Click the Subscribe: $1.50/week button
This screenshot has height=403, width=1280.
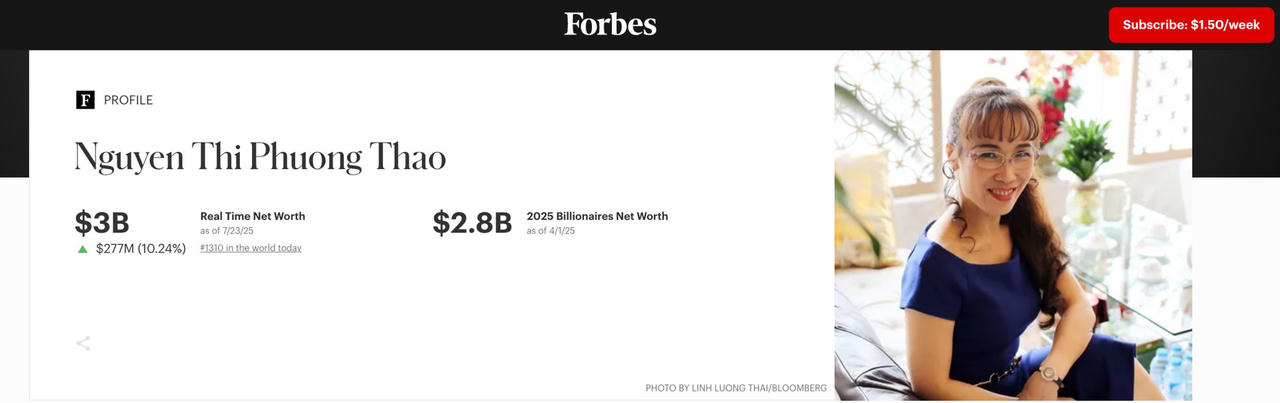pyautogui.click(x=1191, y=25)
